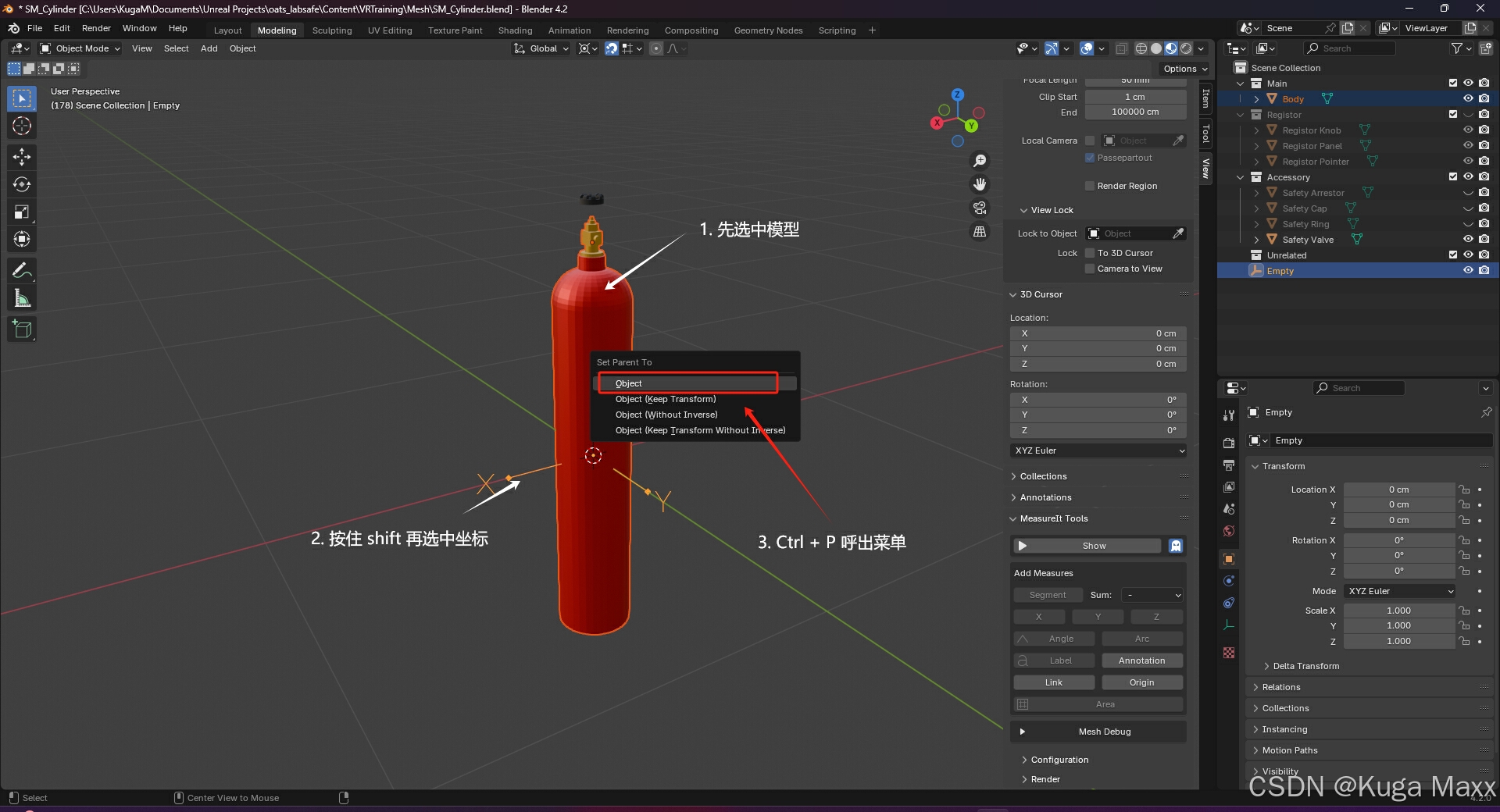The width and height of the screenshot is (1500, 812).
Task: Click the Annotation measure button
Action: [1141, 661]
